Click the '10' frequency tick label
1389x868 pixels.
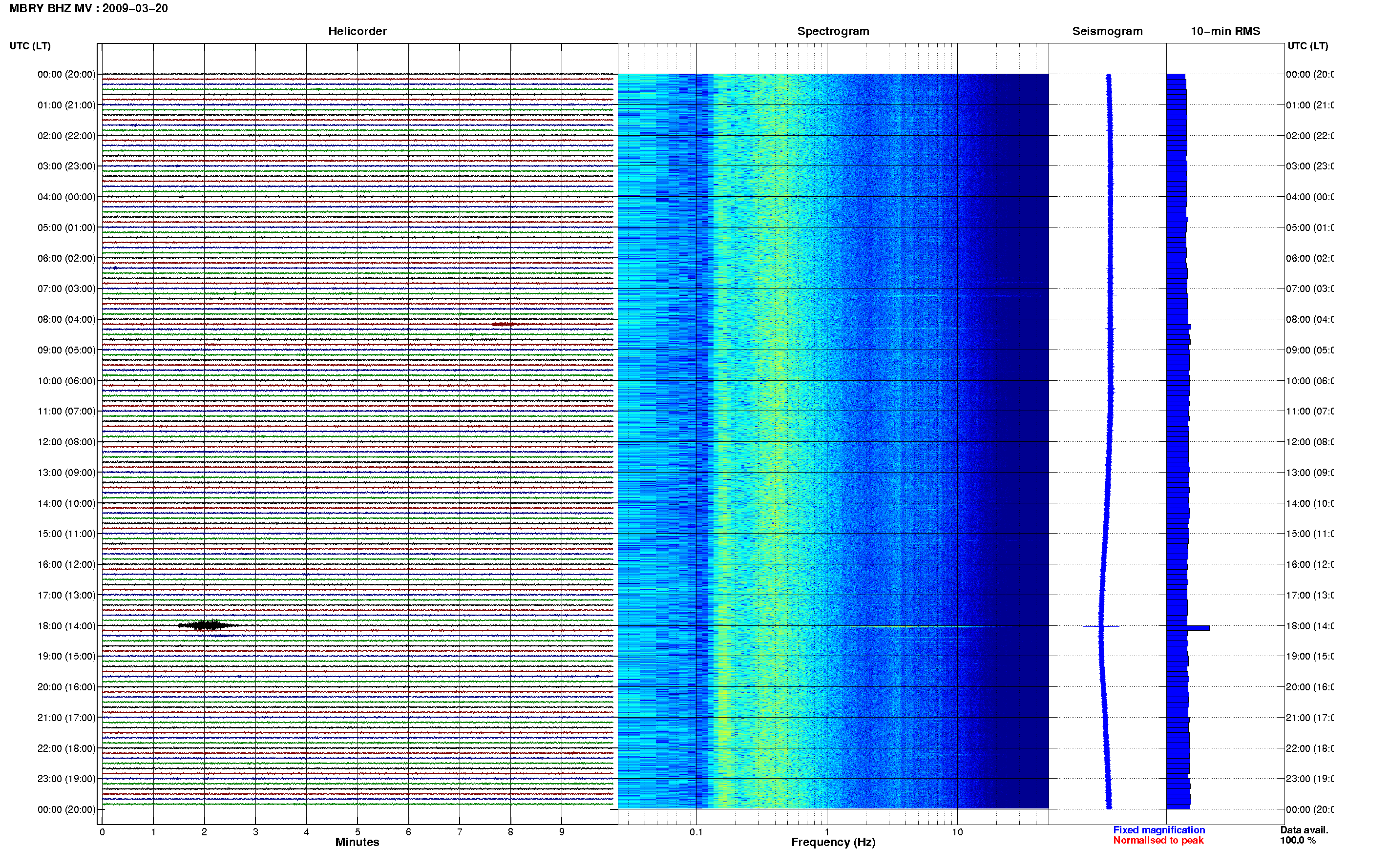(957, 832)
